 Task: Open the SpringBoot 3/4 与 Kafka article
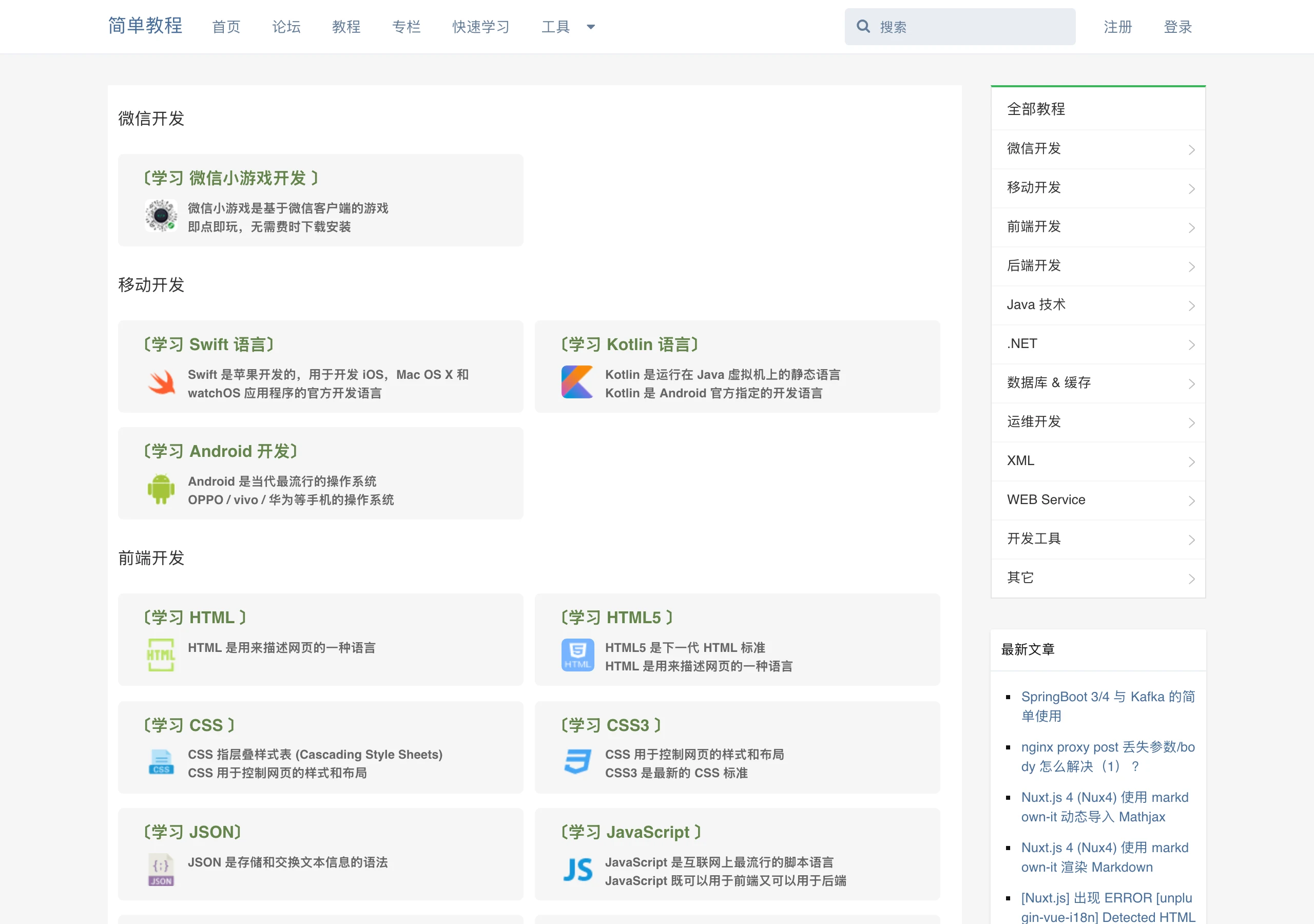1108,706
